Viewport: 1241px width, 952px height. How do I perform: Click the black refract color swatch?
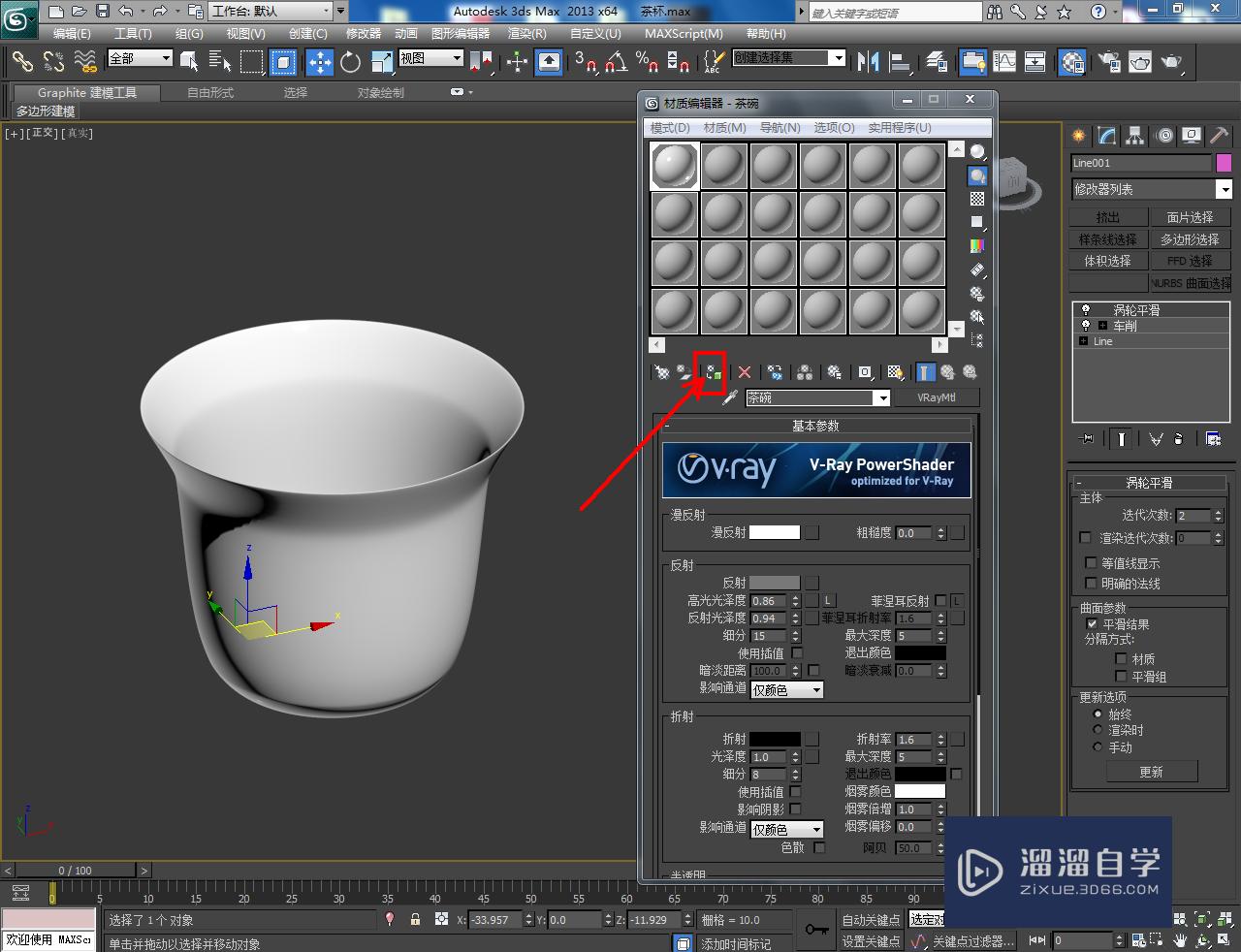775,739
